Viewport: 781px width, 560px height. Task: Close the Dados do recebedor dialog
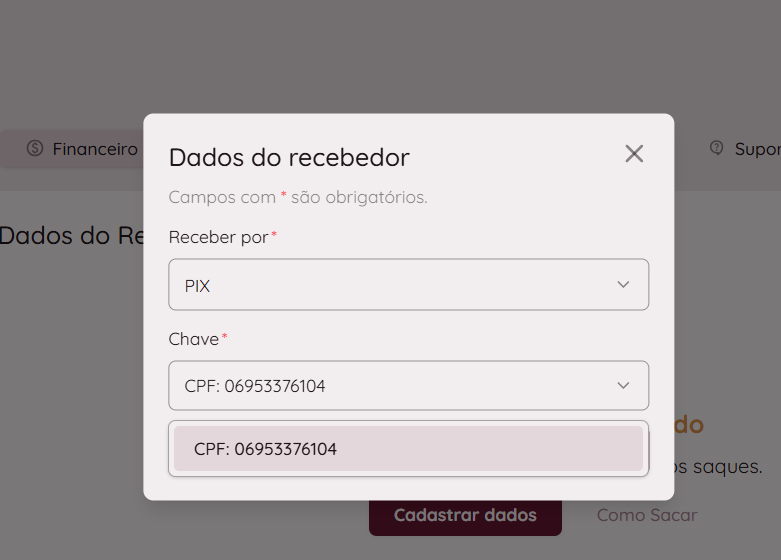634,154
